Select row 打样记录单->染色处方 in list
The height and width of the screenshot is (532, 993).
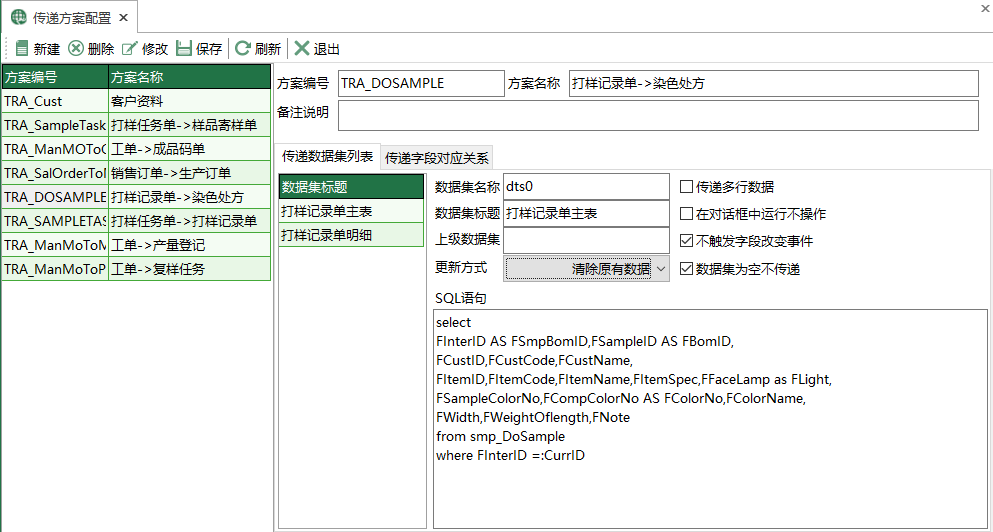click(x=136, y=197)
